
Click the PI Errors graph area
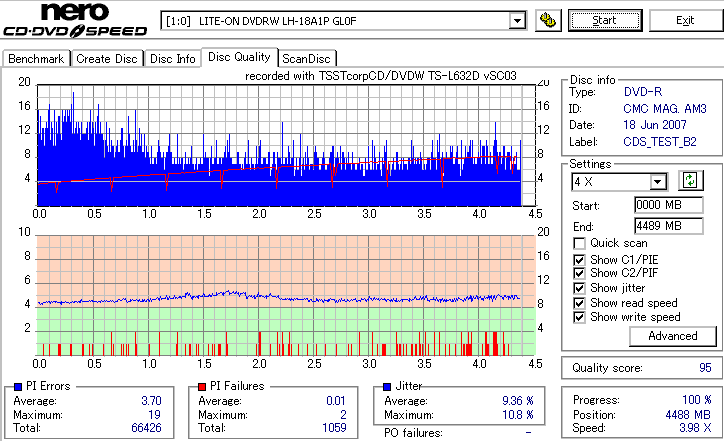(x=286, y=145)
